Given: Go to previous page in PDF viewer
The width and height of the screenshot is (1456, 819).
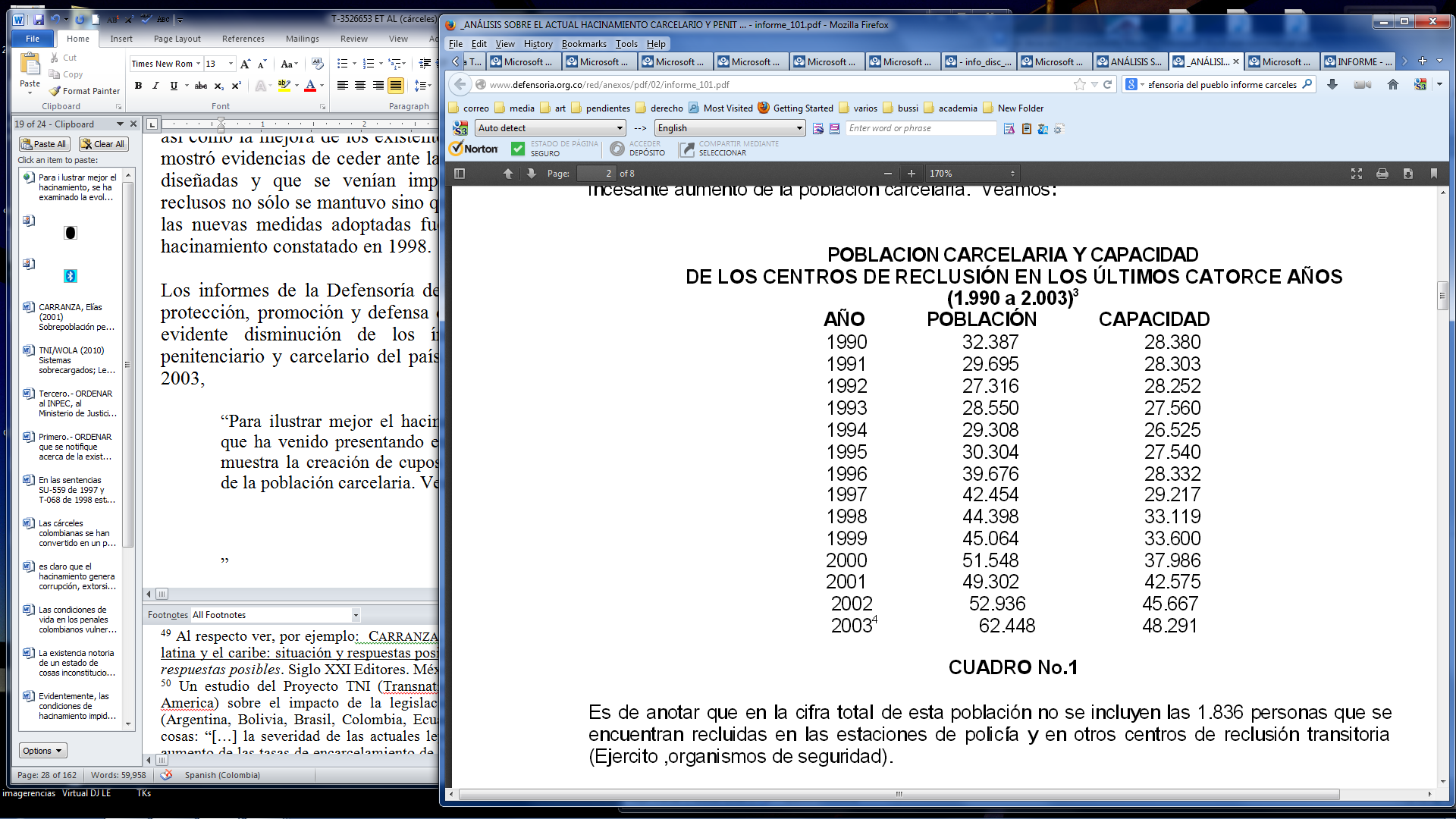Looking at the screenshot, I should (508, 174).
